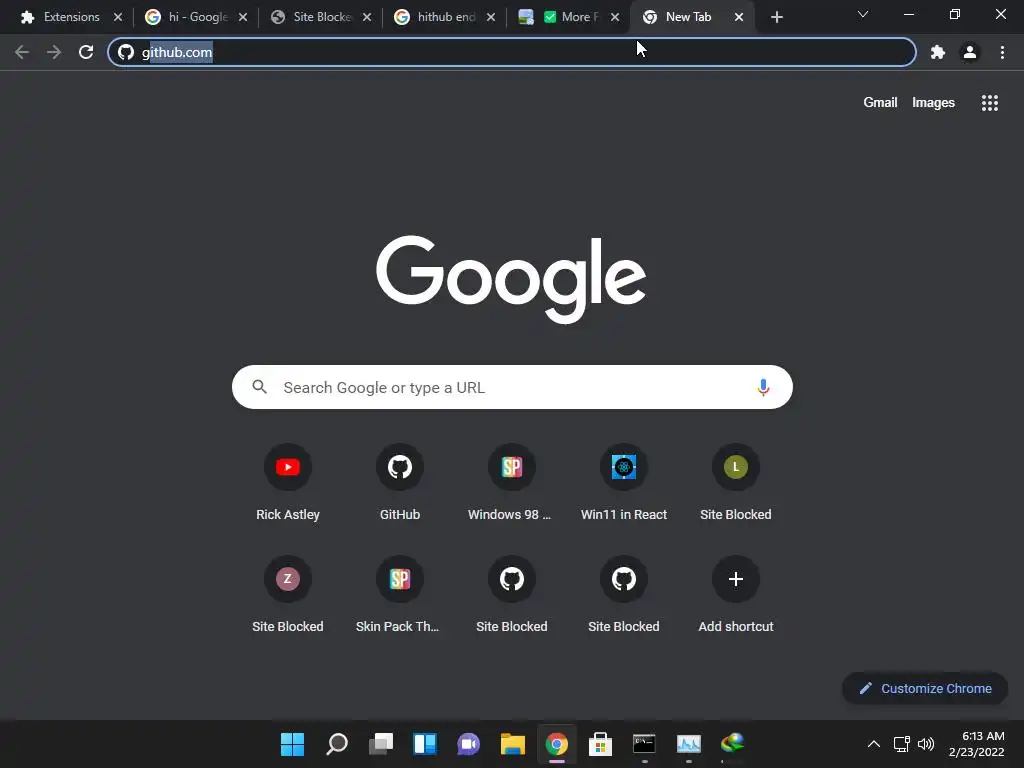This screenshot has width=1024, height=768.
Task: Open Widgets from the taskbar
Action: 424,744
